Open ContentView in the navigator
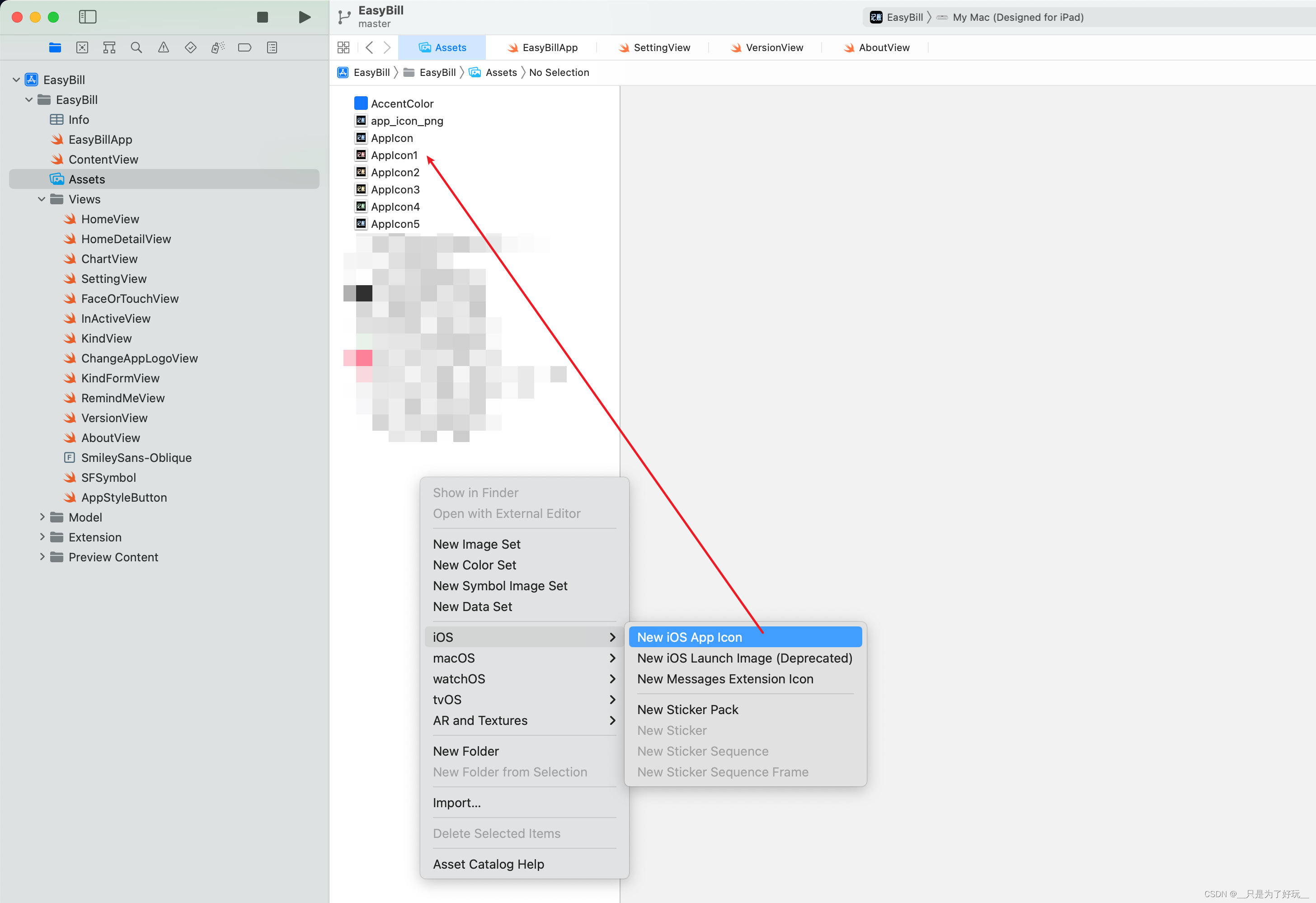This screenshot has width=1316, height=903. 94,159
